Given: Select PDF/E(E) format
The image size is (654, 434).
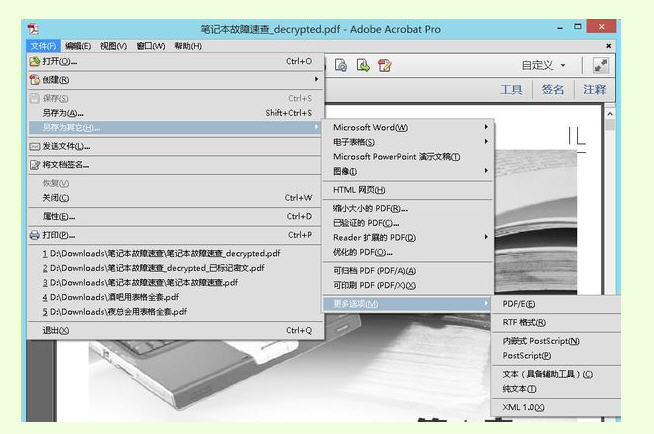Looking at the screenshot, I should [556, 304].
